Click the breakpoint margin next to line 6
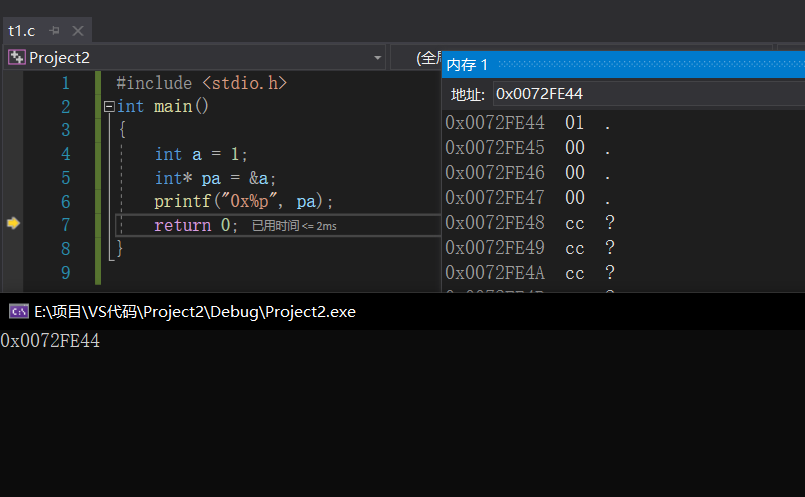 click(13, 201)
